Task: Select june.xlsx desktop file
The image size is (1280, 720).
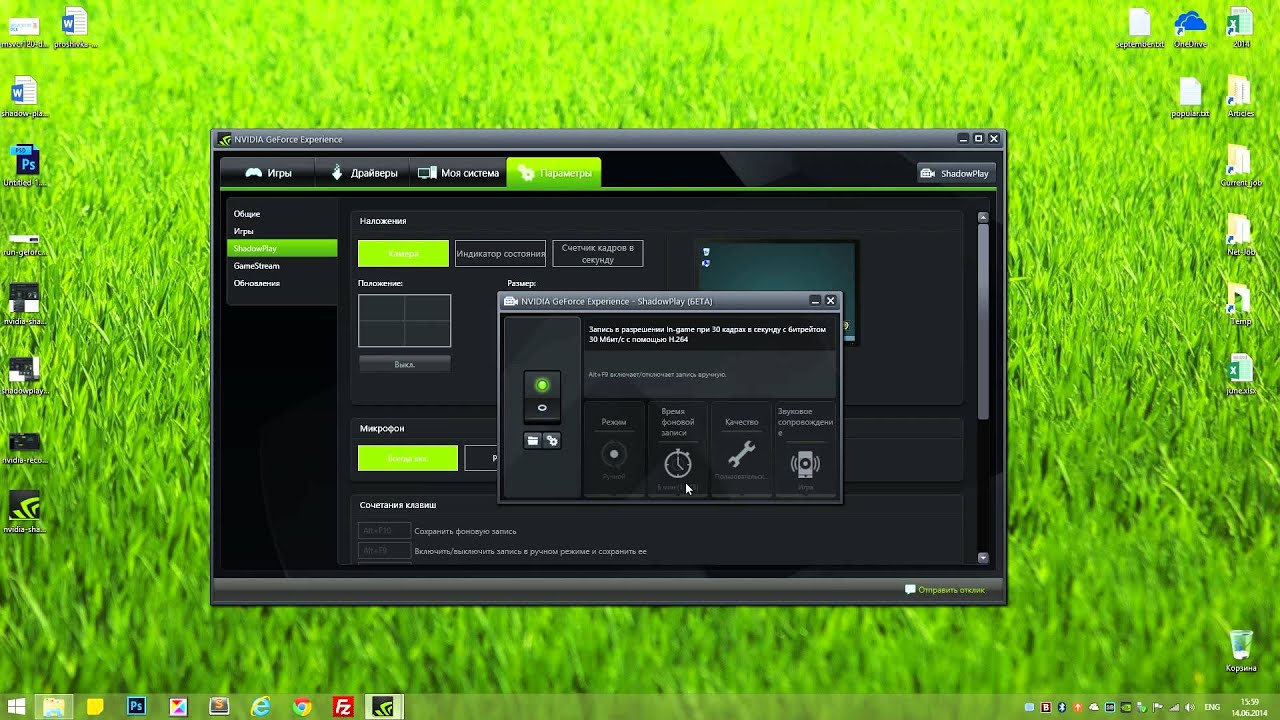Action: tap(1240, 374)
